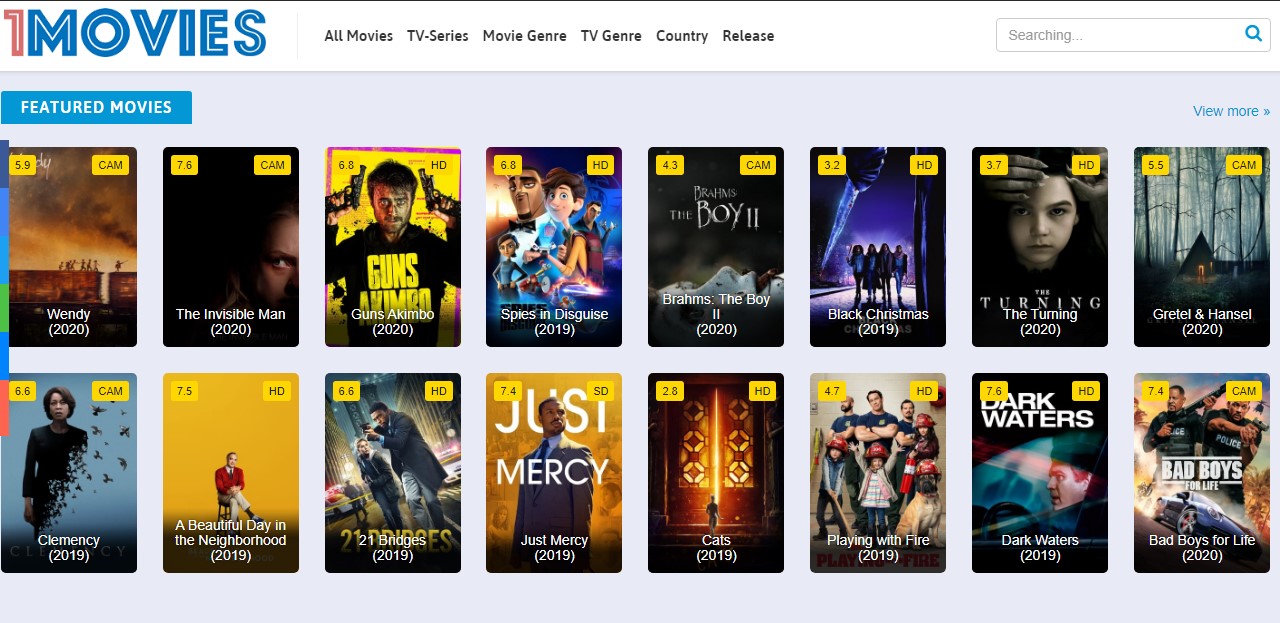Image resolution: width=1280 pixels, height=623 pixels.
Task: Follow the View more » link
Action: 1231,111
